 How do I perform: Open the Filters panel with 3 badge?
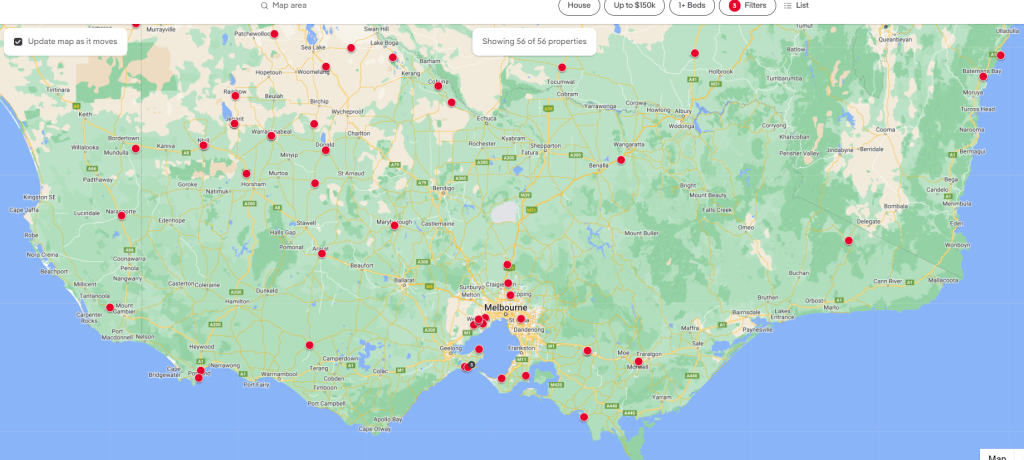tap(746, 6)
